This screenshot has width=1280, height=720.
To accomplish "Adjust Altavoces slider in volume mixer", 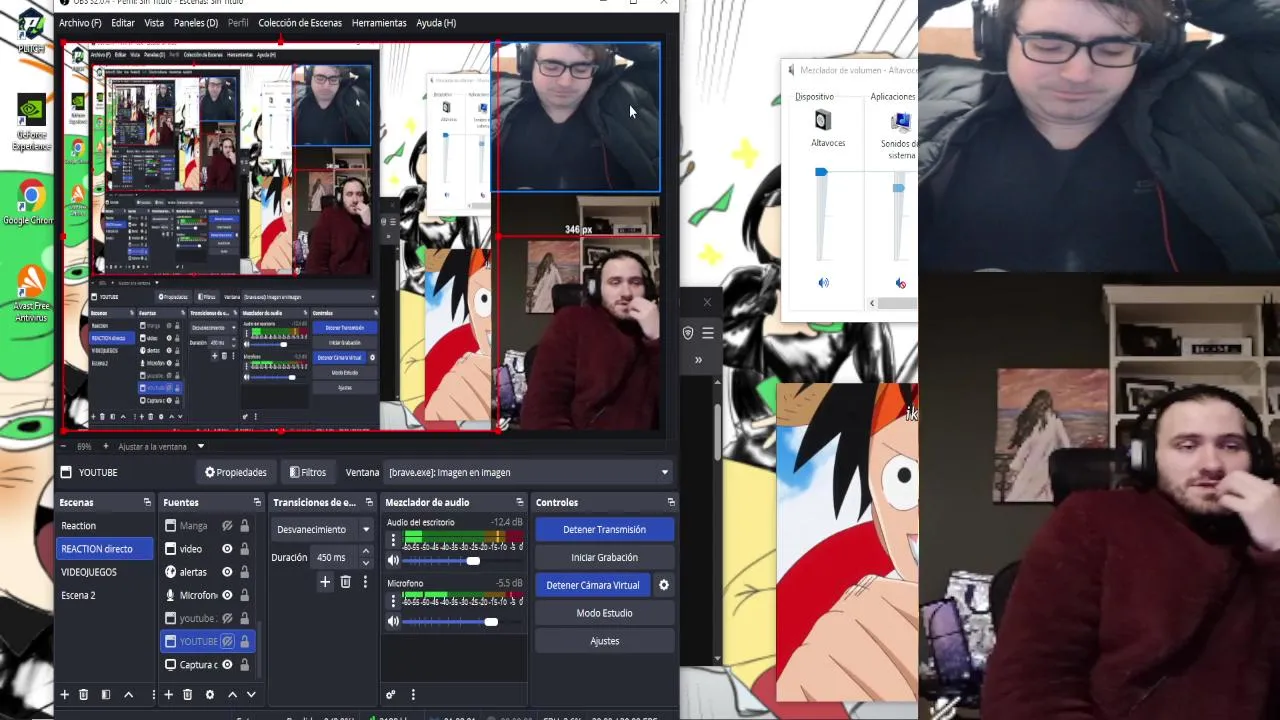I will point(821,173).
